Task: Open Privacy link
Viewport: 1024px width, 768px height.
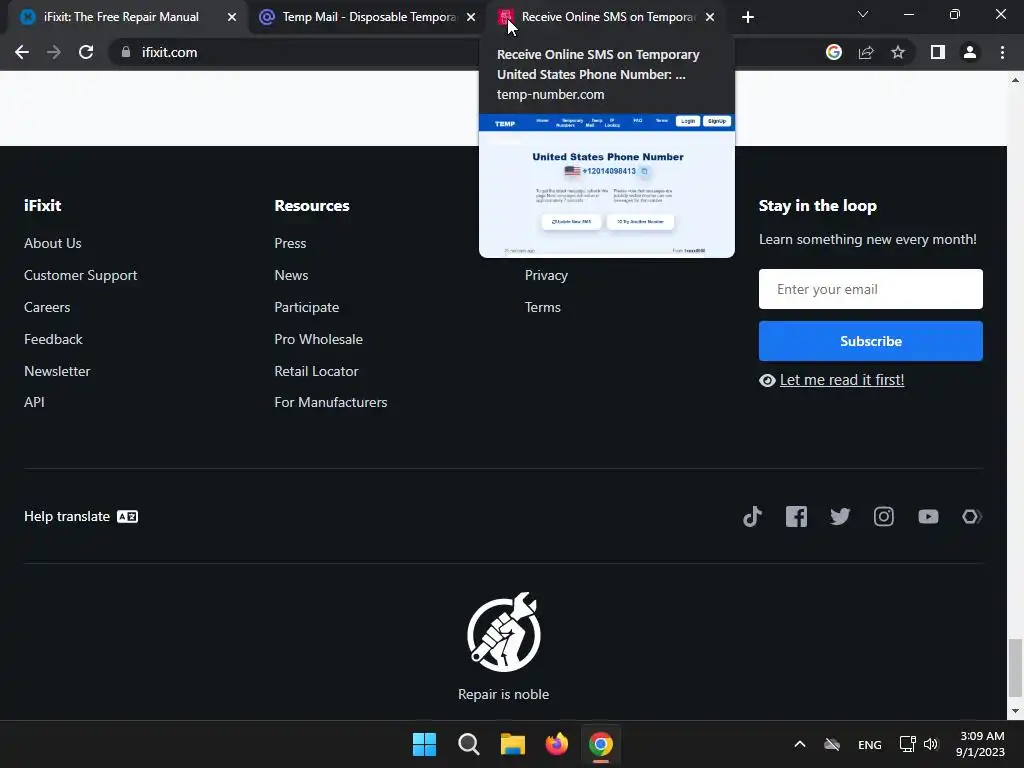Action: click(546, 276)
